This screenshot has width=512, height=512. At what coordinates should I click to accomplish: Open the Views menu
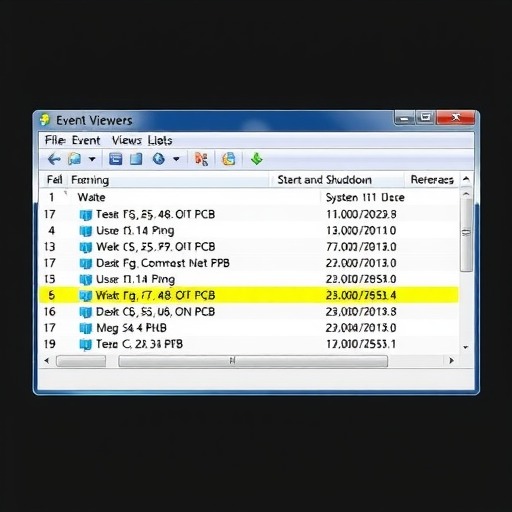tap(127, 140)
